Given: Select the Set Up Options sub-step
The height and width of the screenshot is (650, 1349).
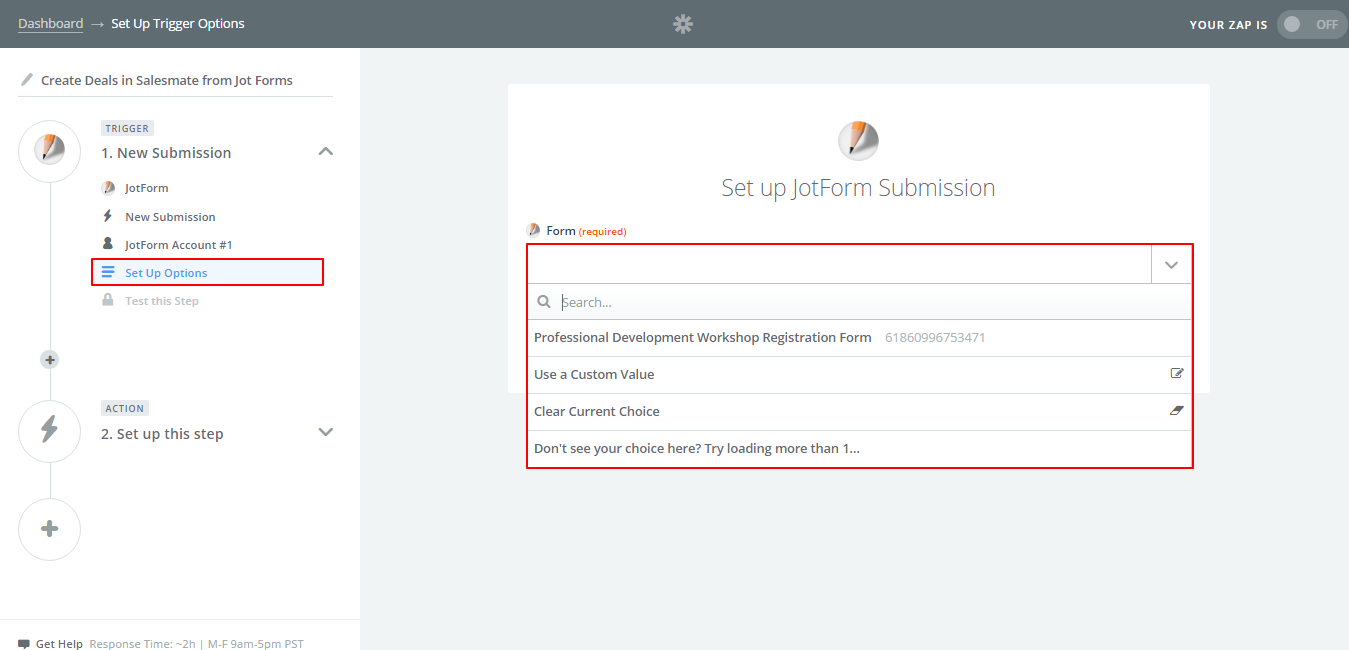Looking at the screenshot, I should 207,272.
